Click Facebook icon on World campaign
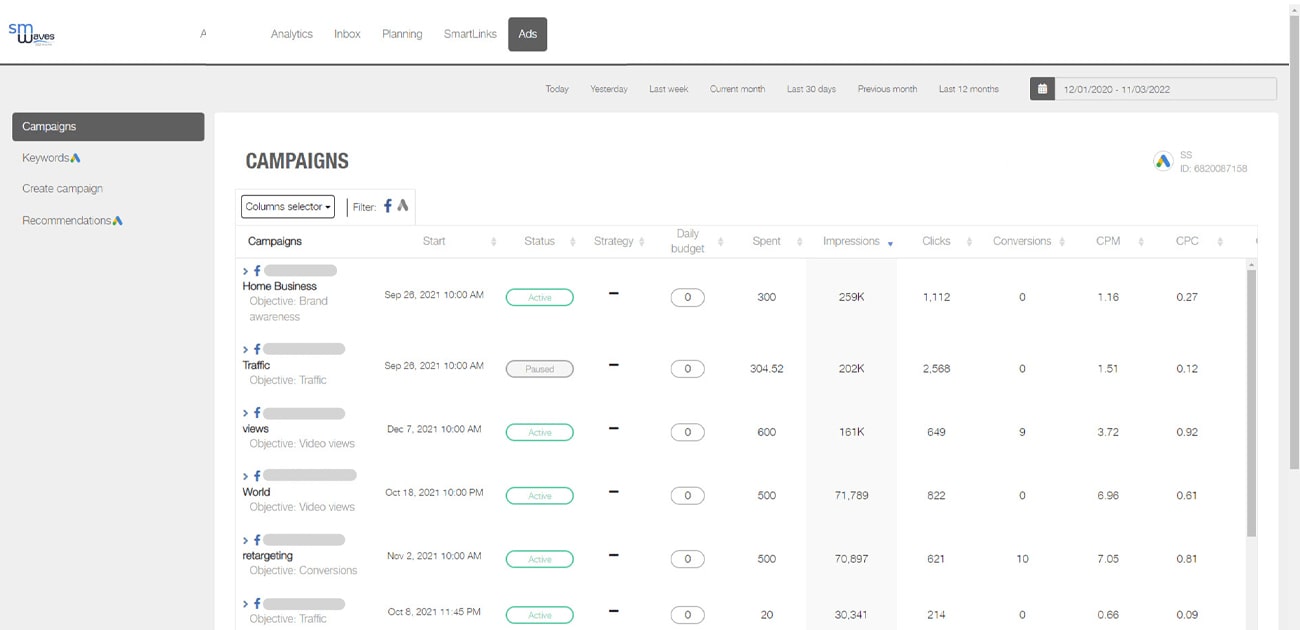This screenshot has width=1300, height=630. 257,476
